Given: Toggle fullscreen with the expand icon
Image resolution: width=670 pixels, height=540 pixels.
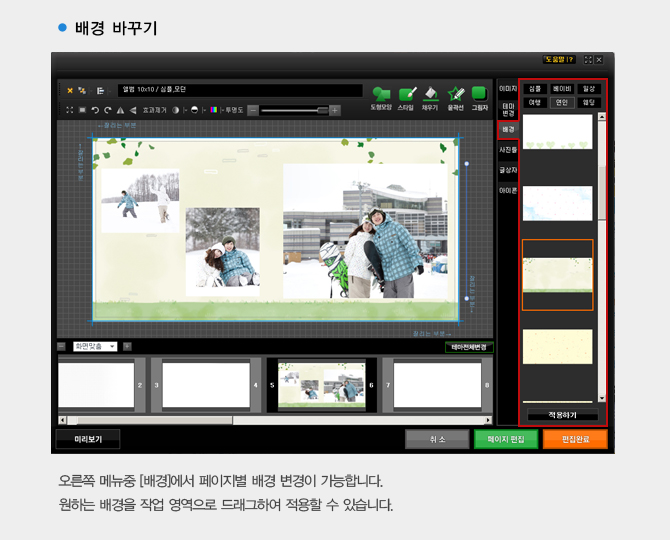Looking at the screenshot, I should pos(588,60).
